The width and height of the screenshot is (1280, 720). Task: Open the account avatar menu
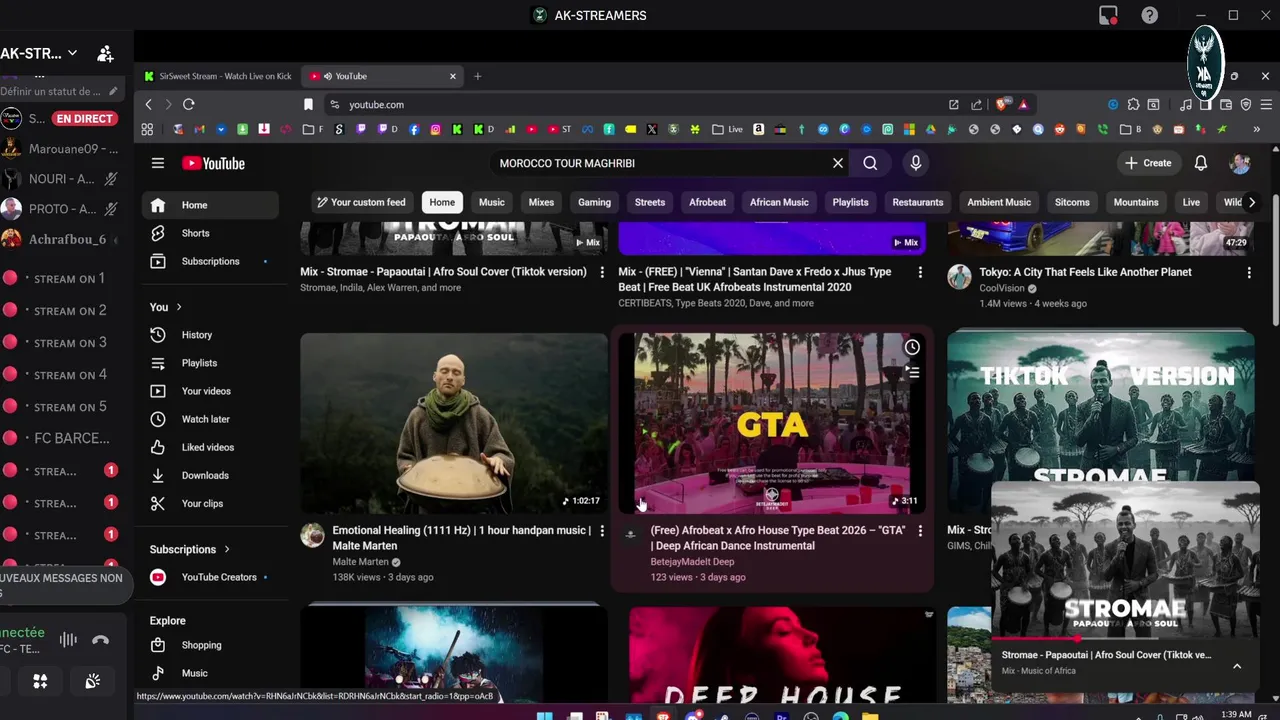[x=1240, y=163]
